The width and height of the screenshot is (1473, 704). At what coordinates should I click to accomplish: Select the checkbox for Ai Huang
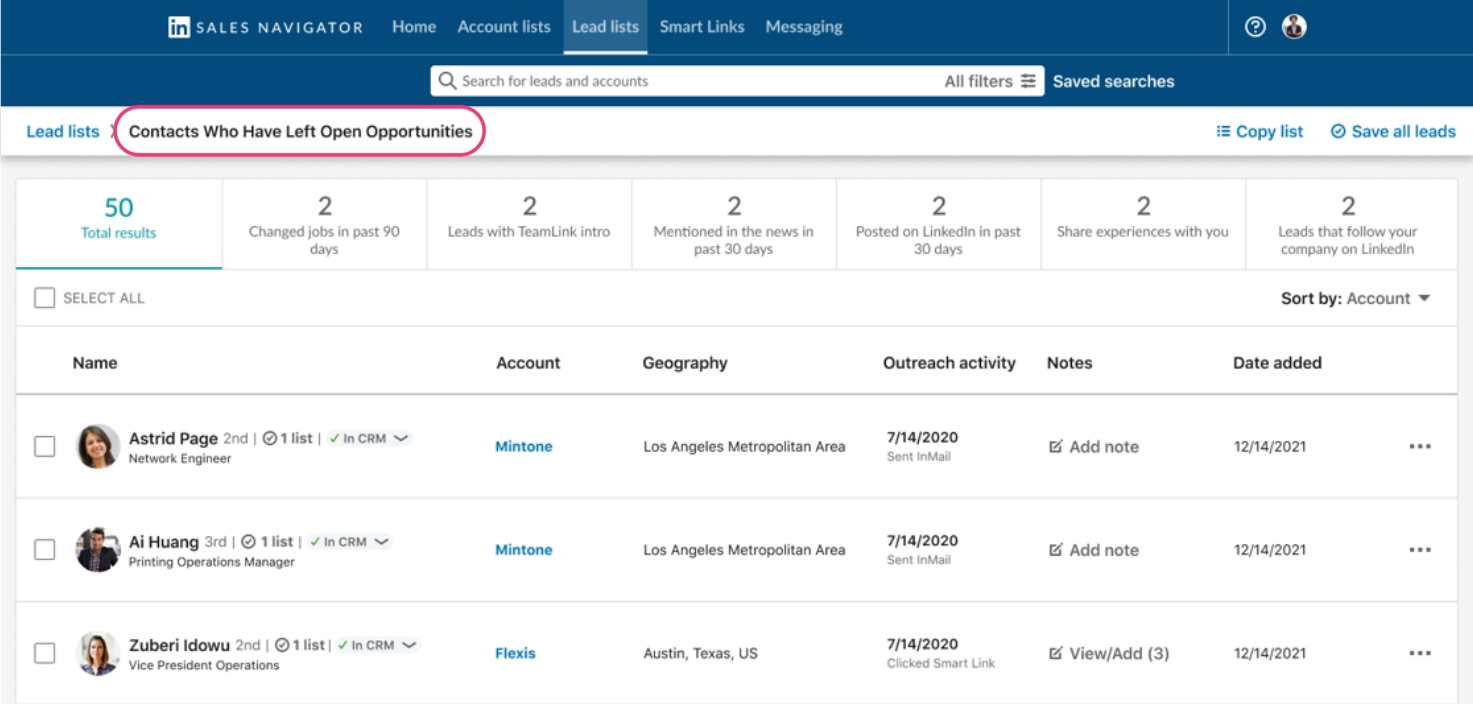point(44,549)
